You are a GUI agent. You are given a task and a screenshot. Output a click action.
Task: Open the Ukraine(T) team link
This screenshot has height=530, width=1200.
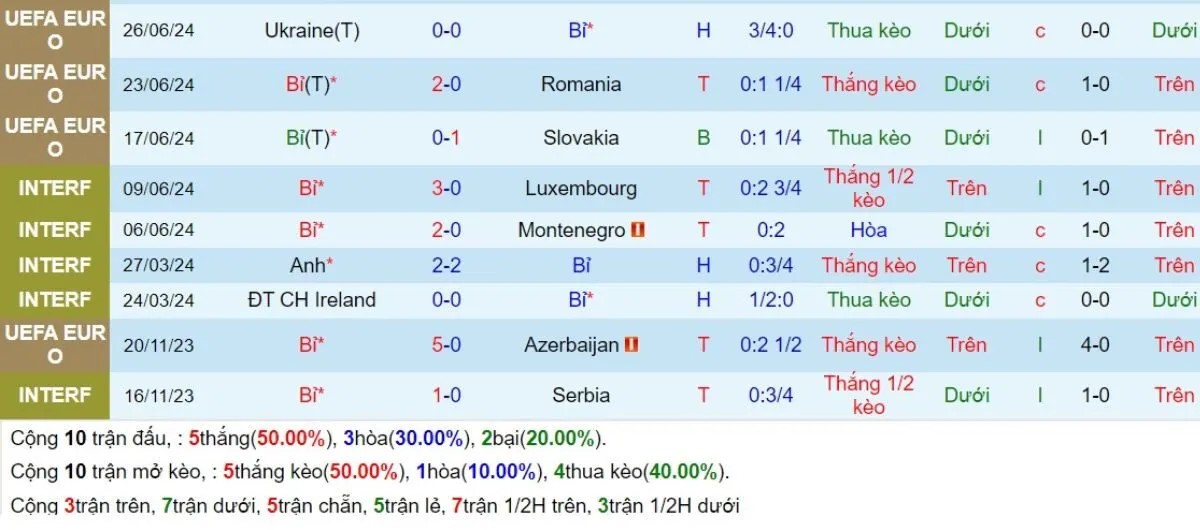(312, 31)
